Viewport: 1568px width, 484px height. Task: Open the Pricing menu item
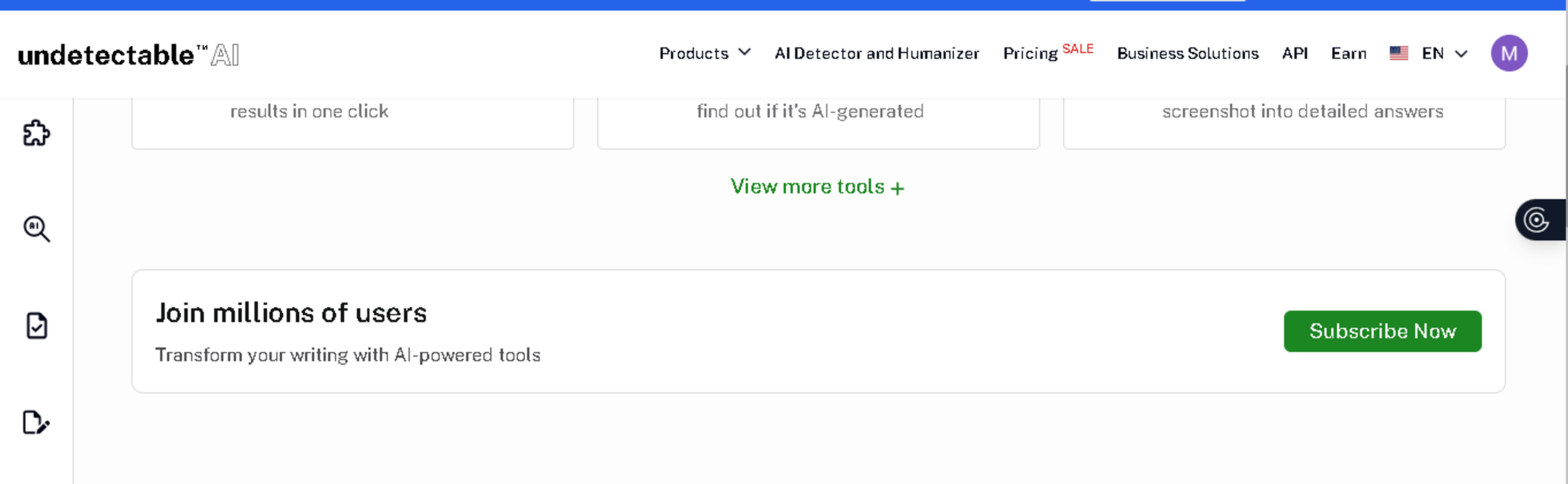(x=1030, y=54)
